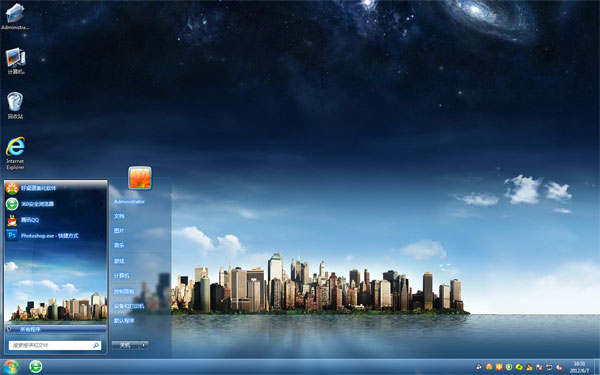Open 图片 in the start menu
Viewport: 600px width, 375px height.
119,231
